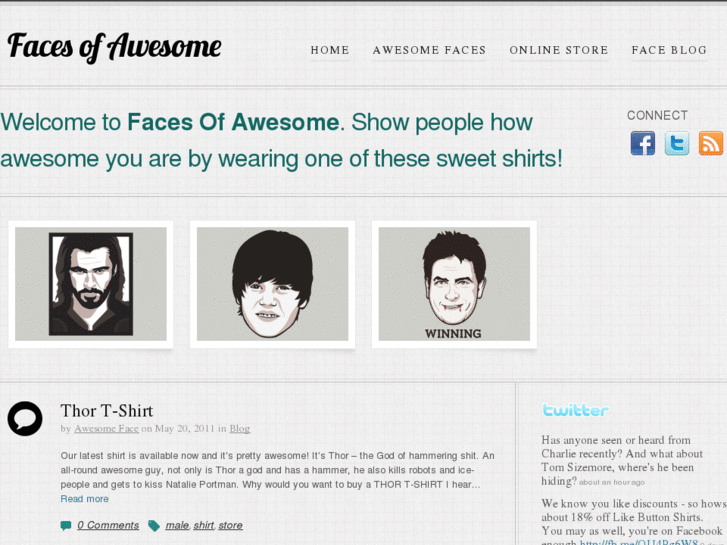This screenshot has width=727, height=545.
Task: Click the tweet about Charlie and Tom Sizemore
Action: click(621, 461)
